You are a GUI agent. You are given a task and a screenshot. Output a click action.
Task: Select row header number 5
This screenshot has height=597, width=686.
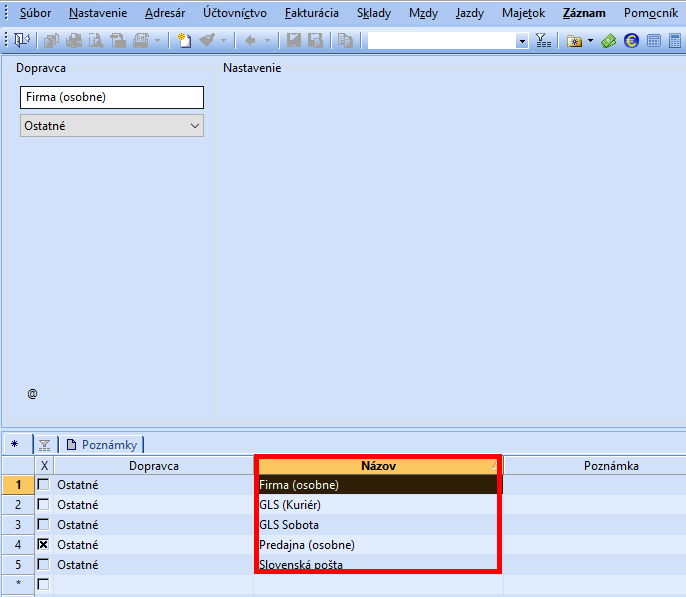[x=18, y=565]
